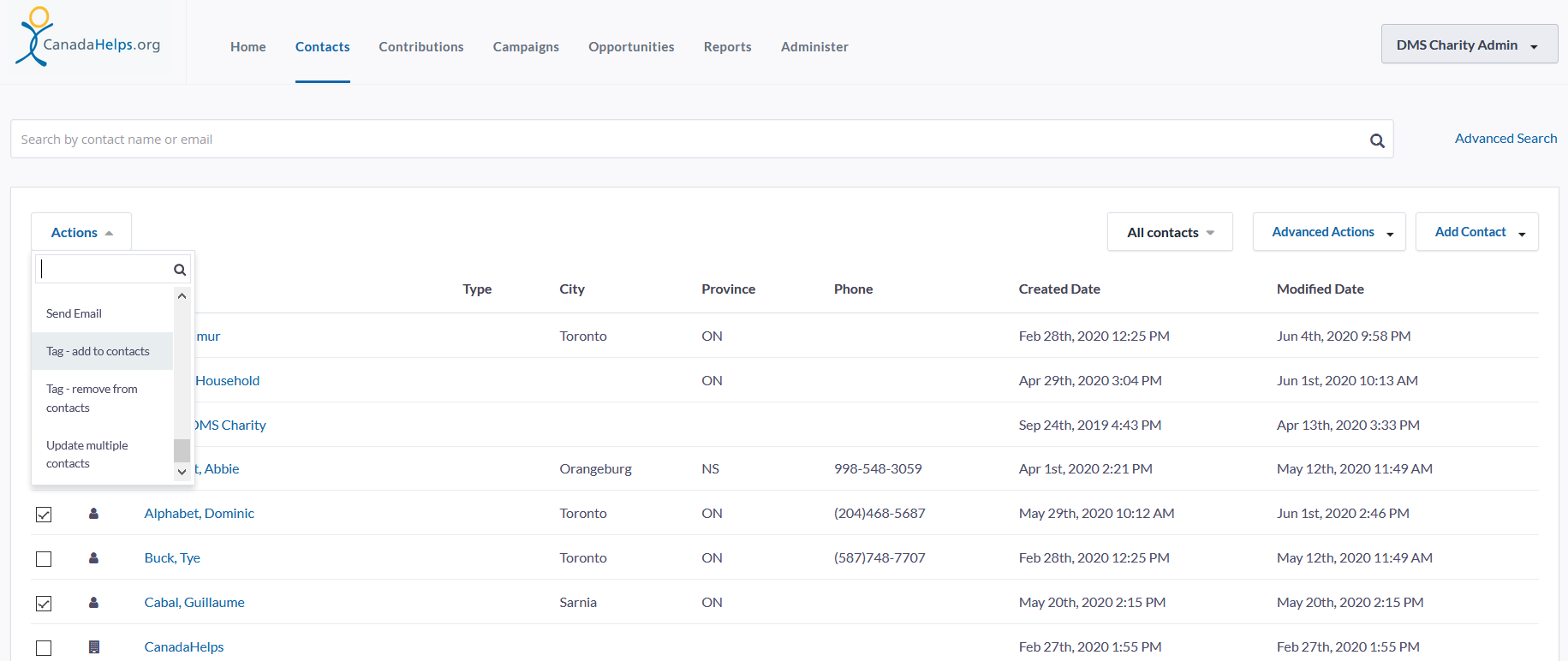The width and height of the screenshot is (1568, 661).
Task: Select Tag - add to contacts action
Action: point(103,351)
